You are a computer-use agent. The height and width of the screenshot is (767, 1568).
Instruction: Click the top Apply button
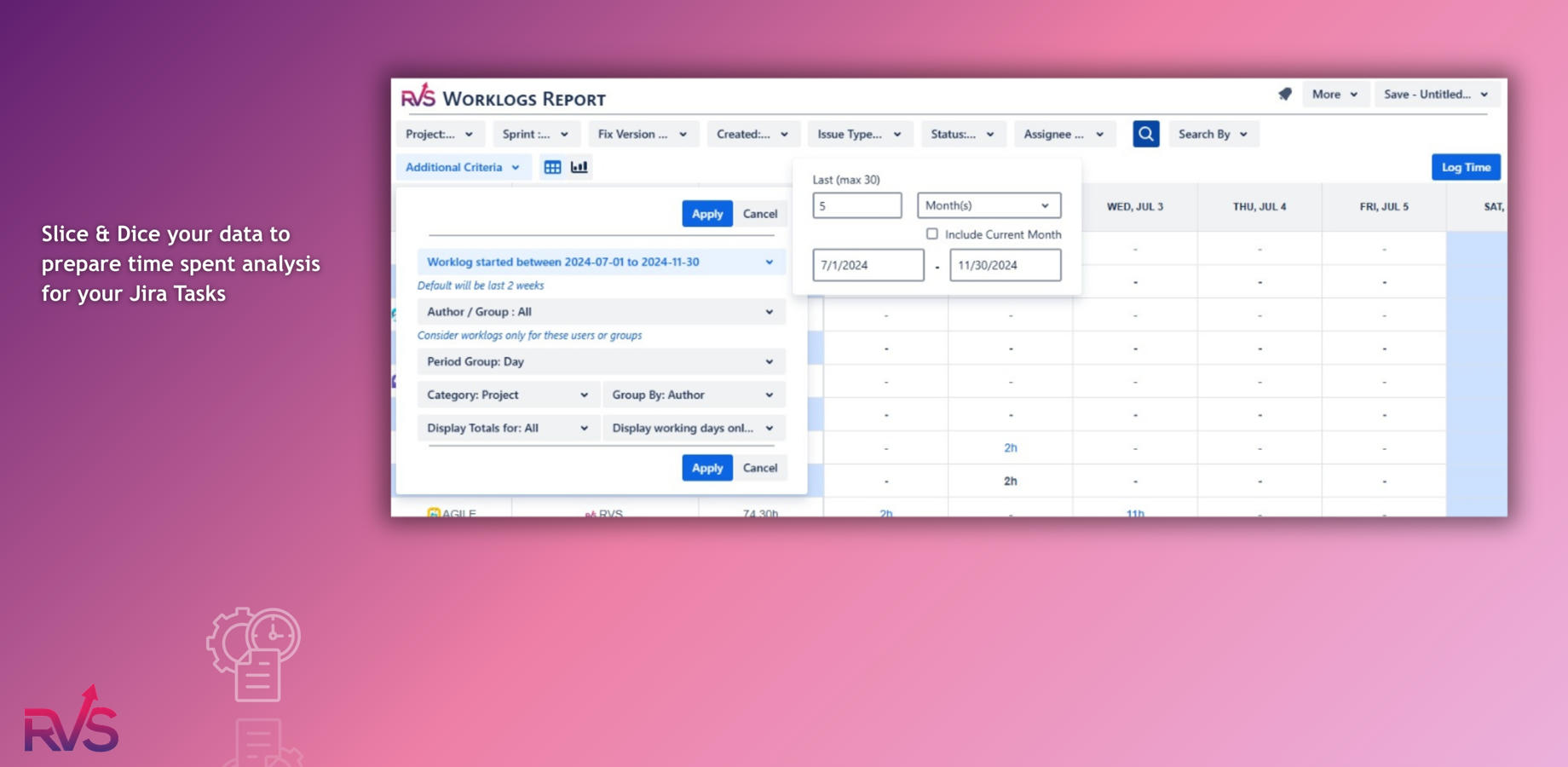tap(706, 214)
